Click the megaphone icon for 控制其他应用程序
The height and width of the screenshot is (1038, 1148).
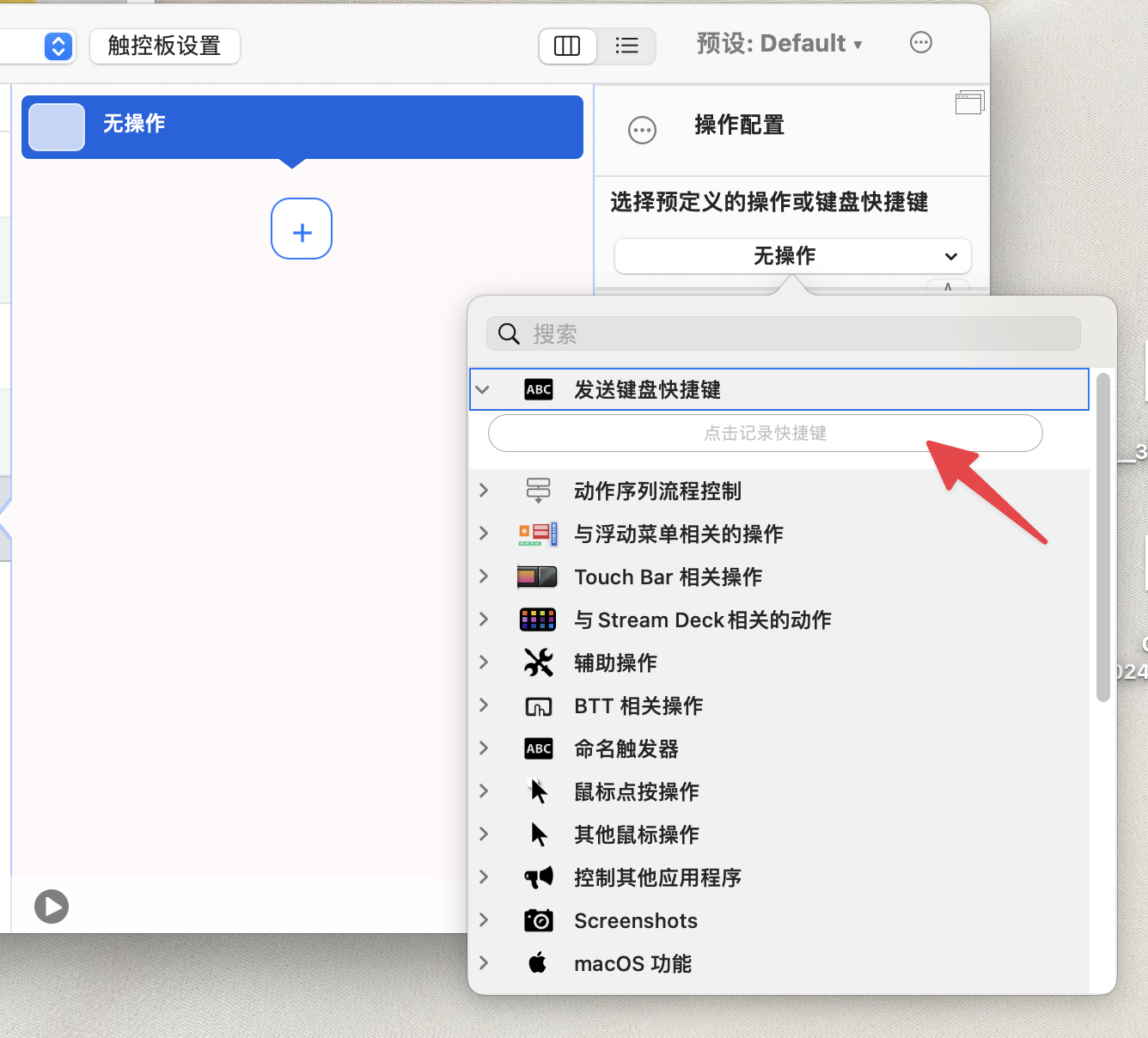pos(539,877)
